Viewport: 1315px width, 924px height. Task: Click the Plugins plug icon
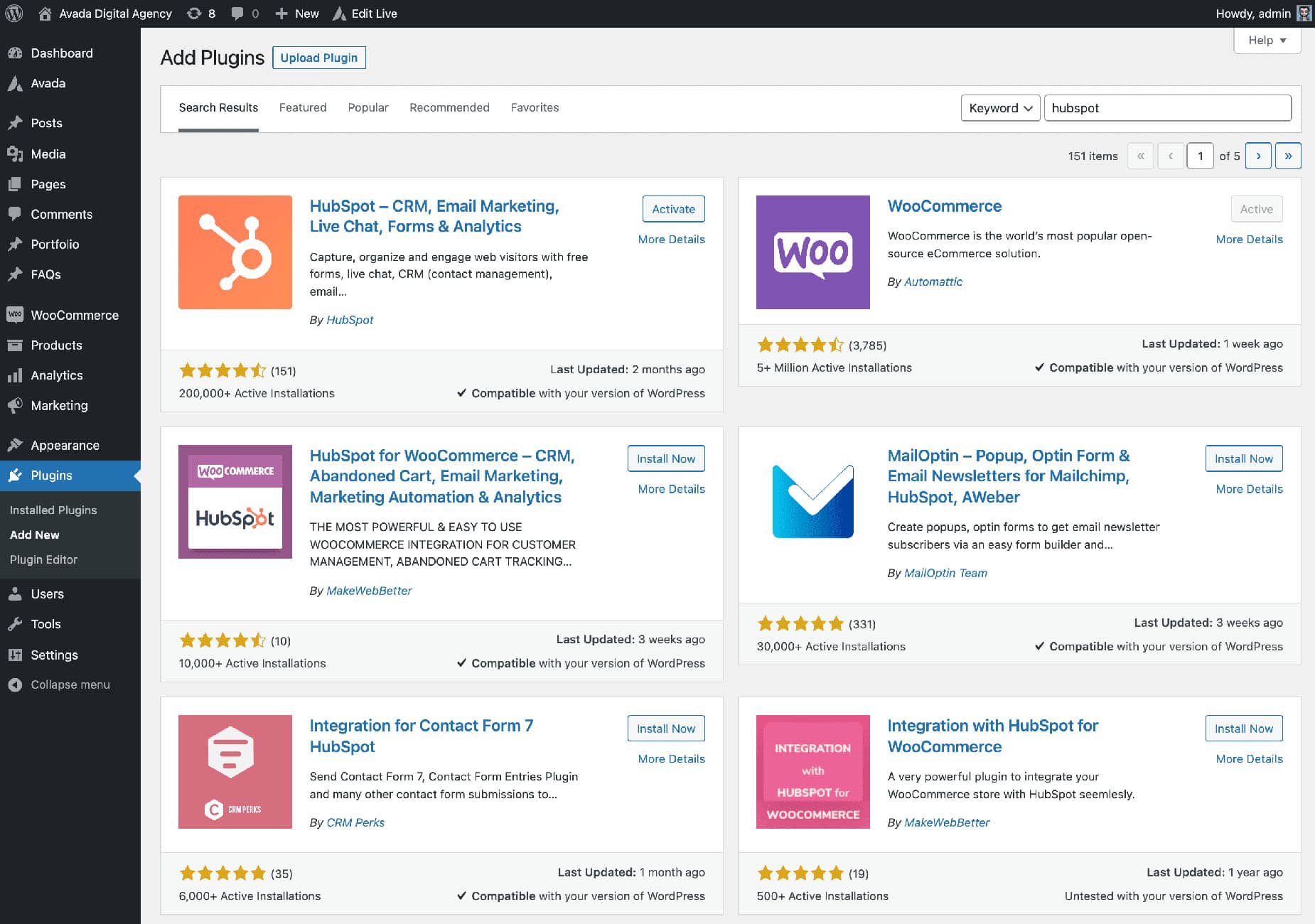(15, 476)
